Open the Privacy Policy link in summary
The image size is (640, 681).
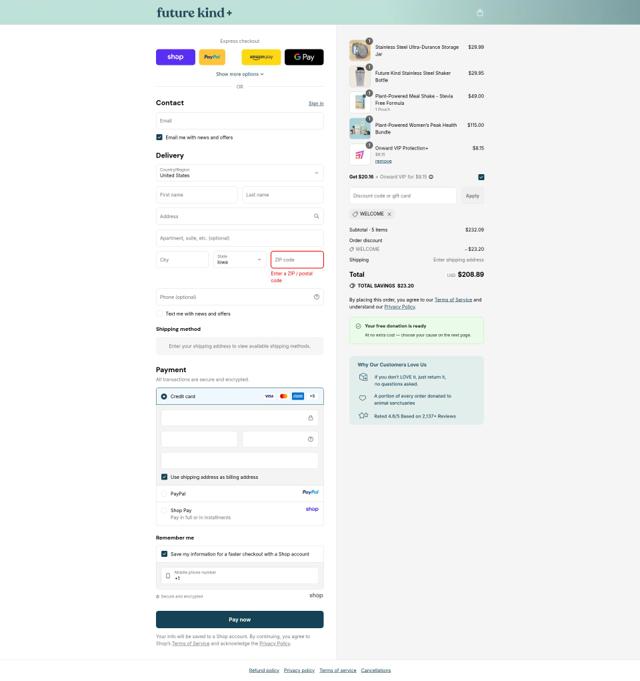tap(400, 307)
